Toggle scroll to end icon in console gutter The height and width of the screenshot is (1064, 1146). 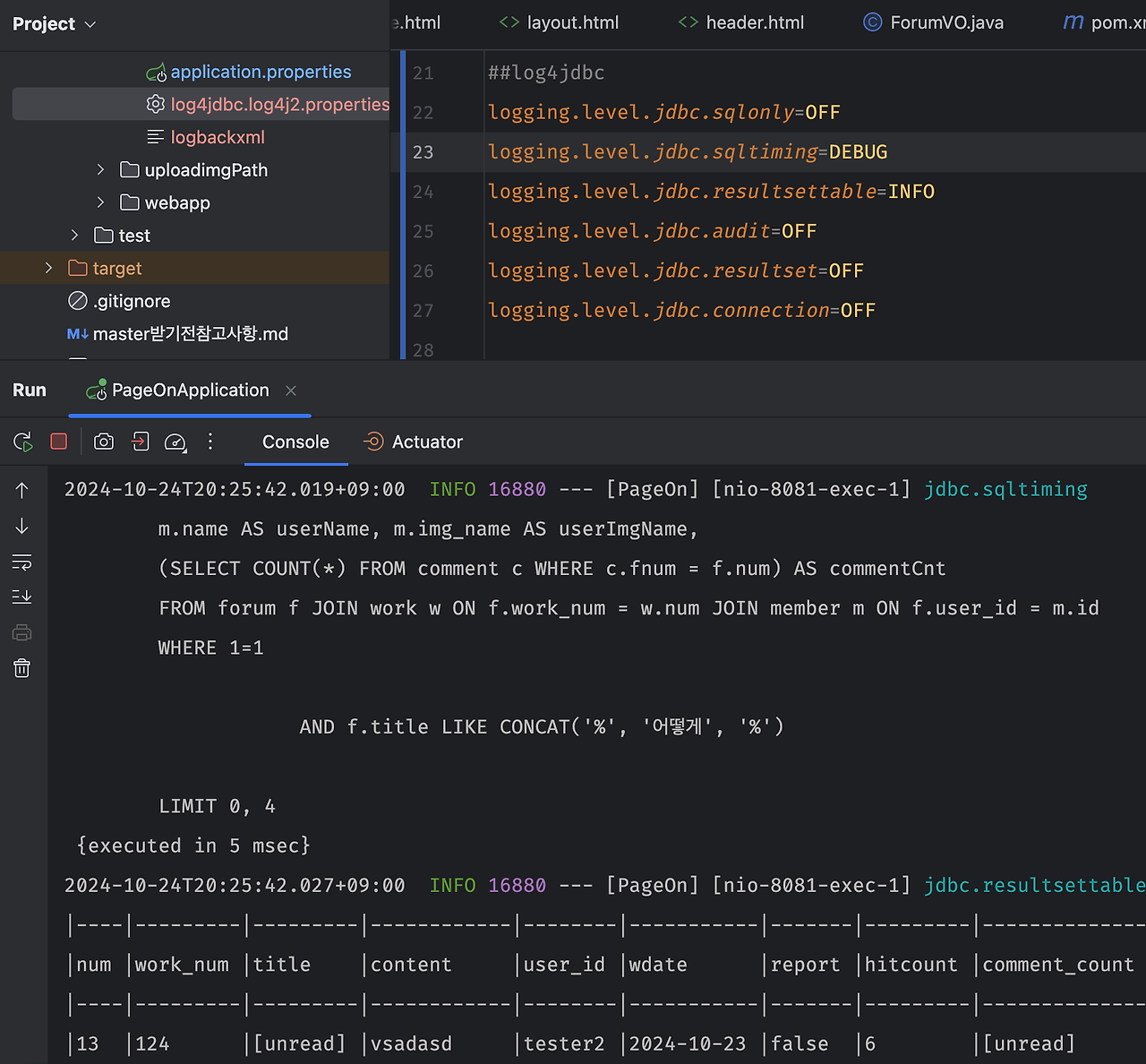point(22,596)
